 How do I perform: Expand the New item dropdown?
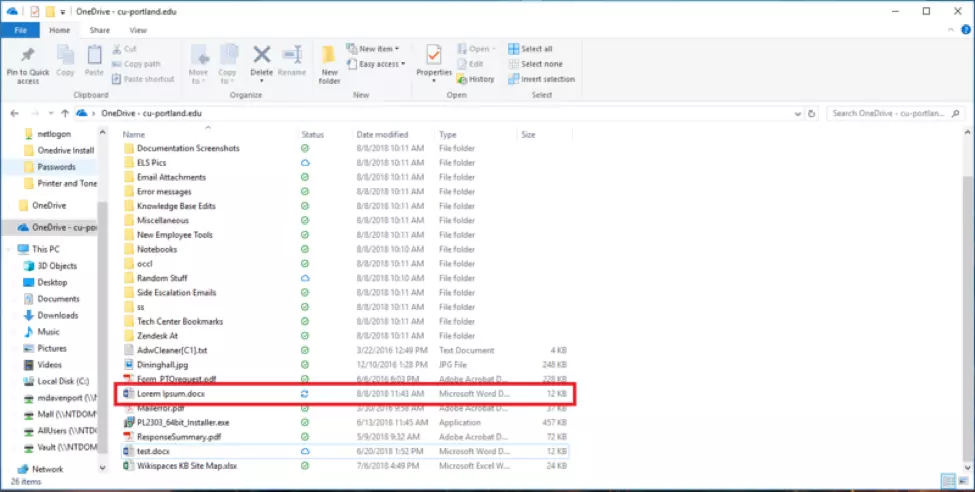(373, 49)
